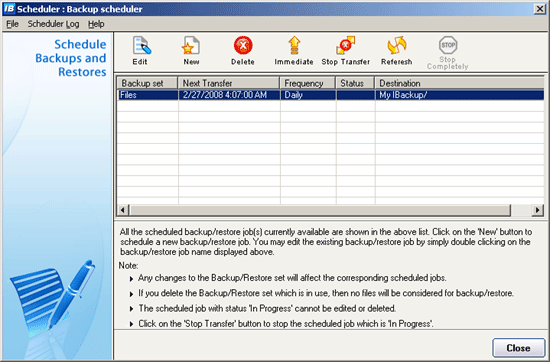The width and height of the screenshot is (550, 362).
Task: Click the red Delete icon
Action: point(243,46)
